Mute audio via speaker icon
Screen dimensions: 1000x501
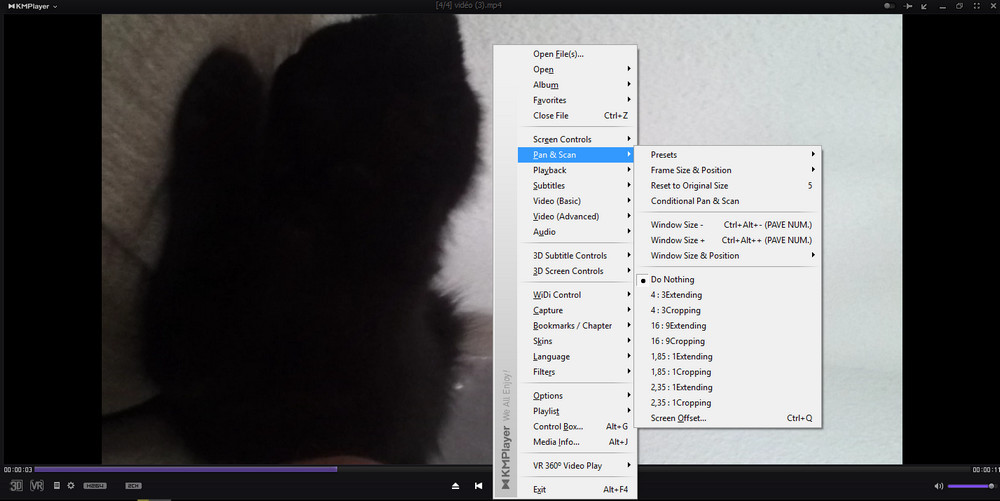(x=939, y=486)
